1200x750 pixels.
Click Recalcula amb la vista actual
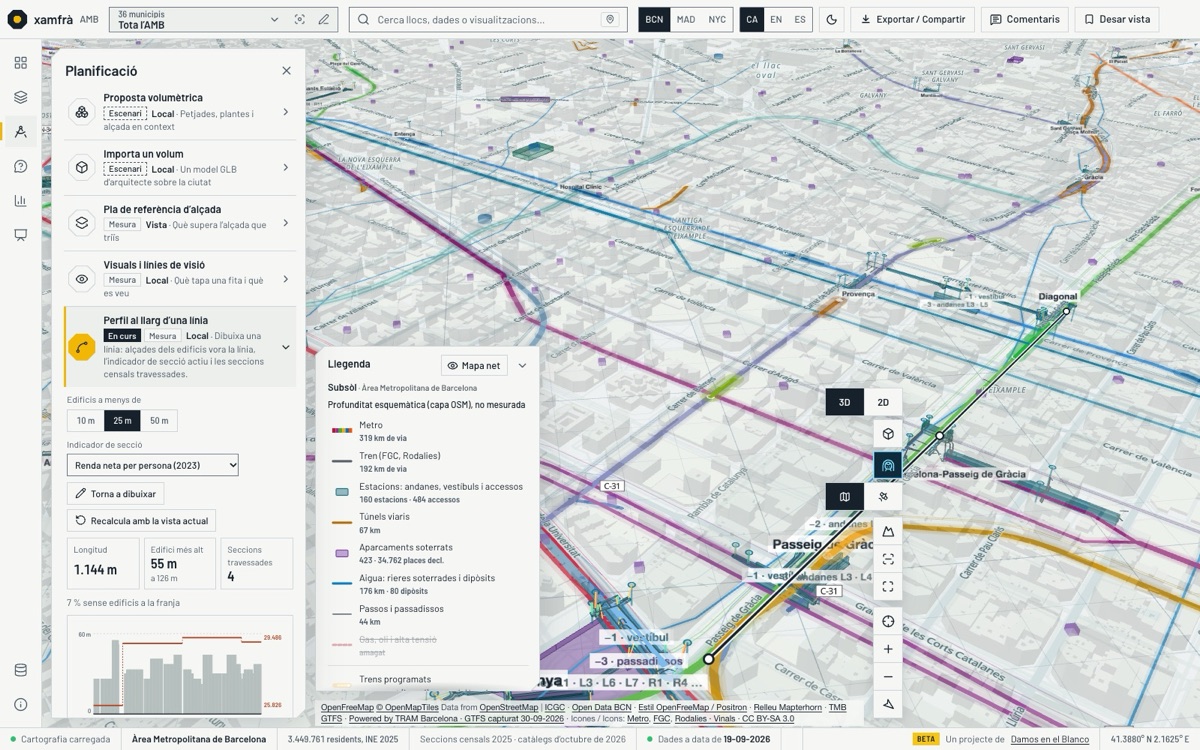click(141, 521)
